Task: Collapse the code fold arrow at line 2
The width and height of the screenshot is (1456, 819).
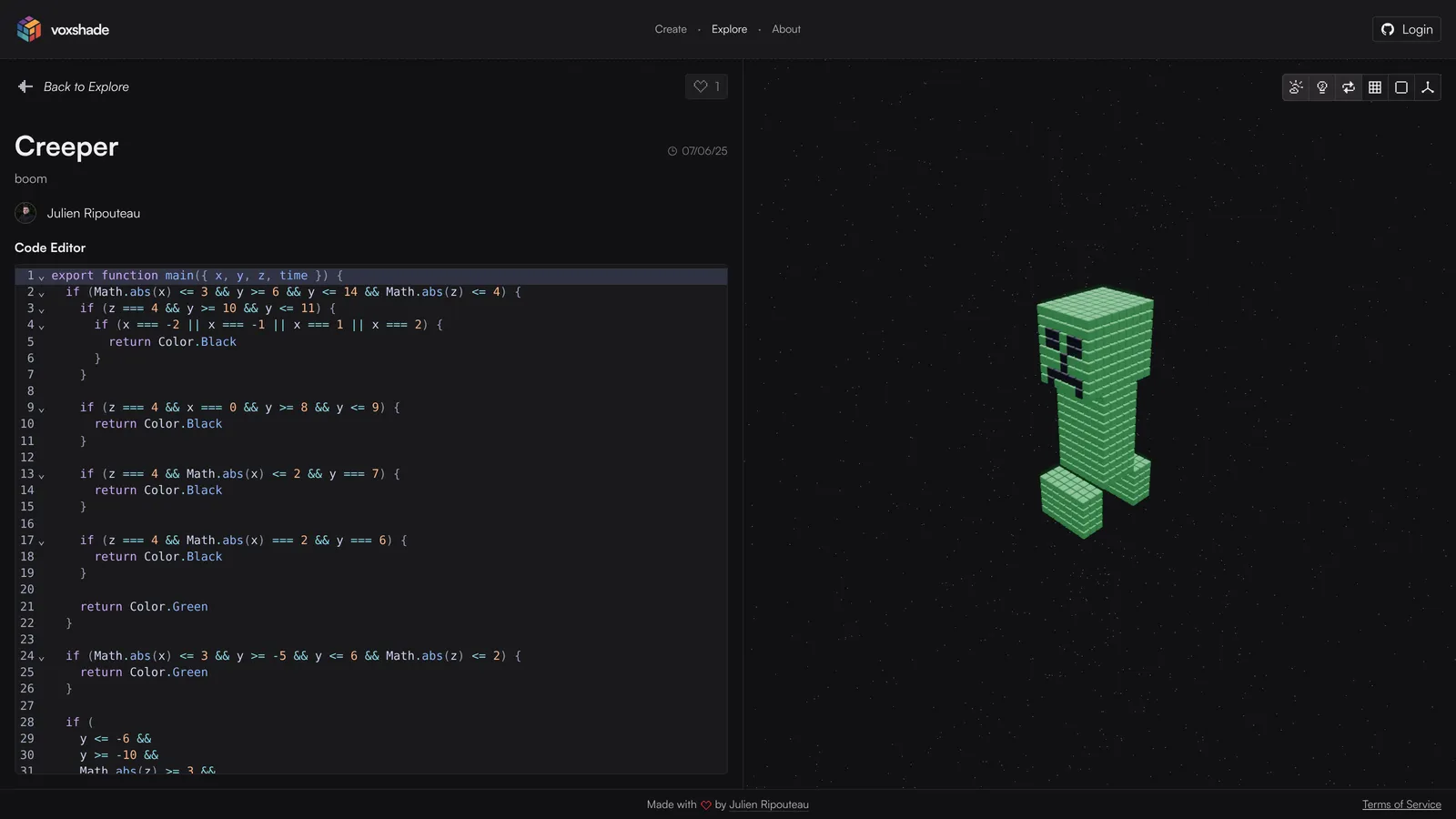Action: (x=42, y=293)
